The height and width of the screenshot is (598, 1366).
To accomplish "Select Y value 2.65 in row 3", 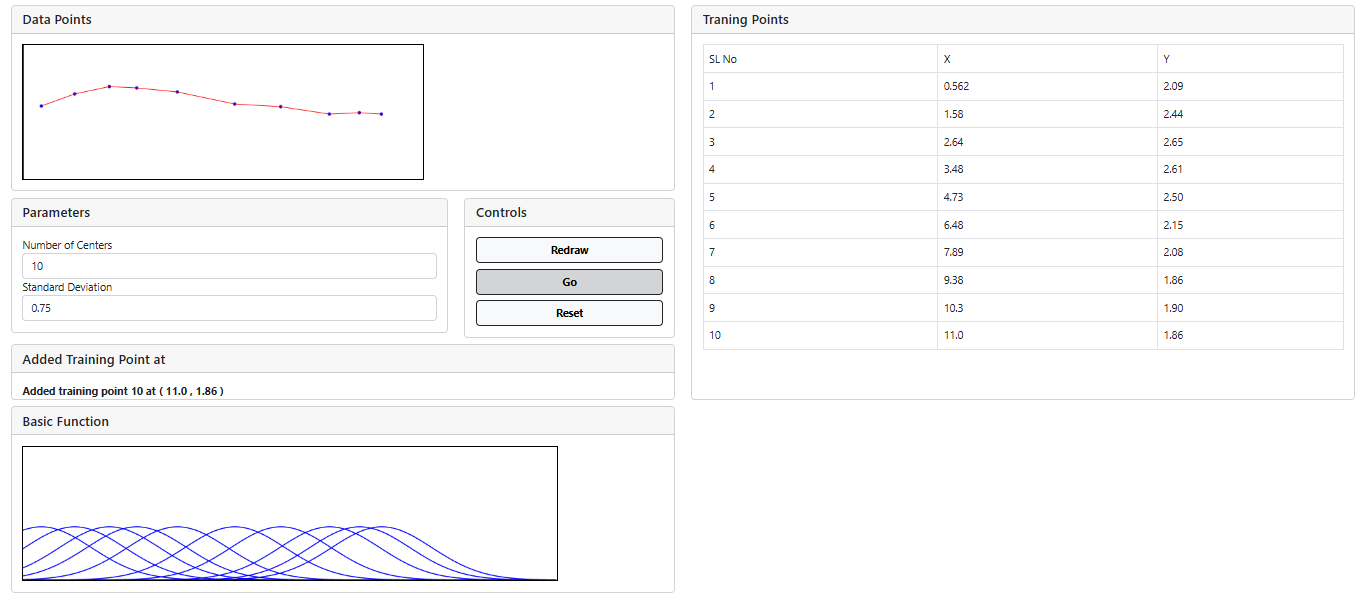I will pos(1173,142).
